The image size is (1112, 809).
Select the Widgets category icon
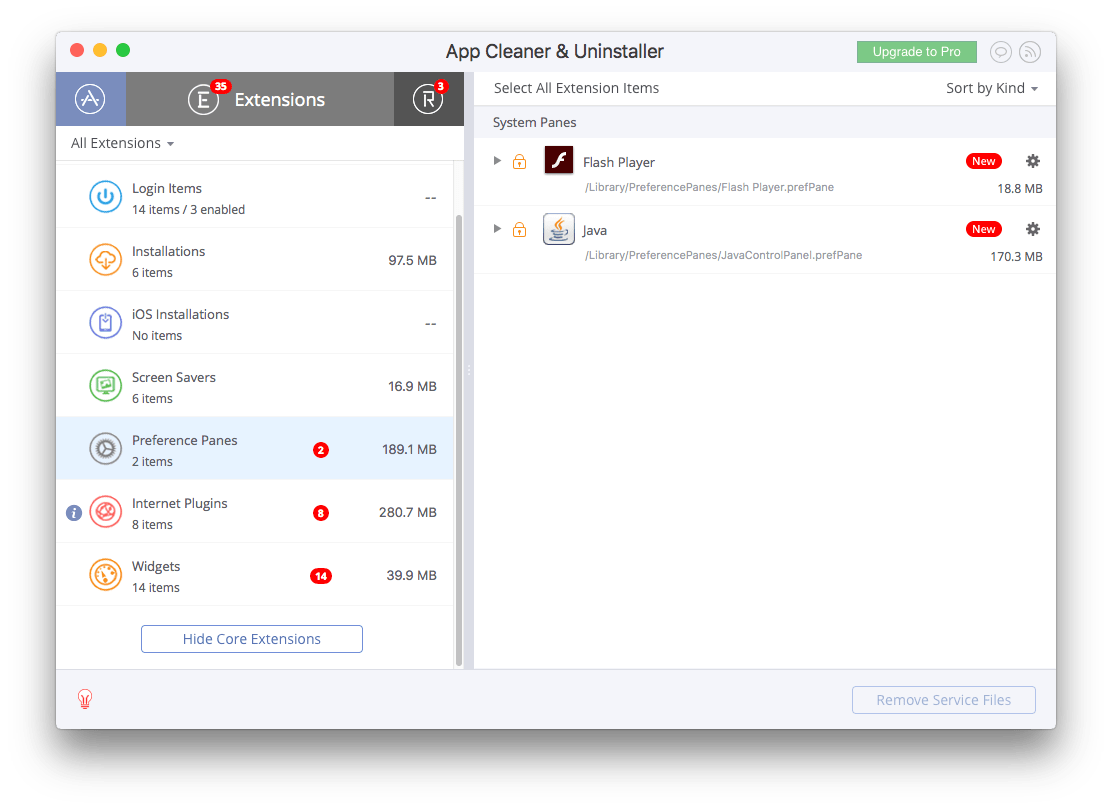point(105,574)
